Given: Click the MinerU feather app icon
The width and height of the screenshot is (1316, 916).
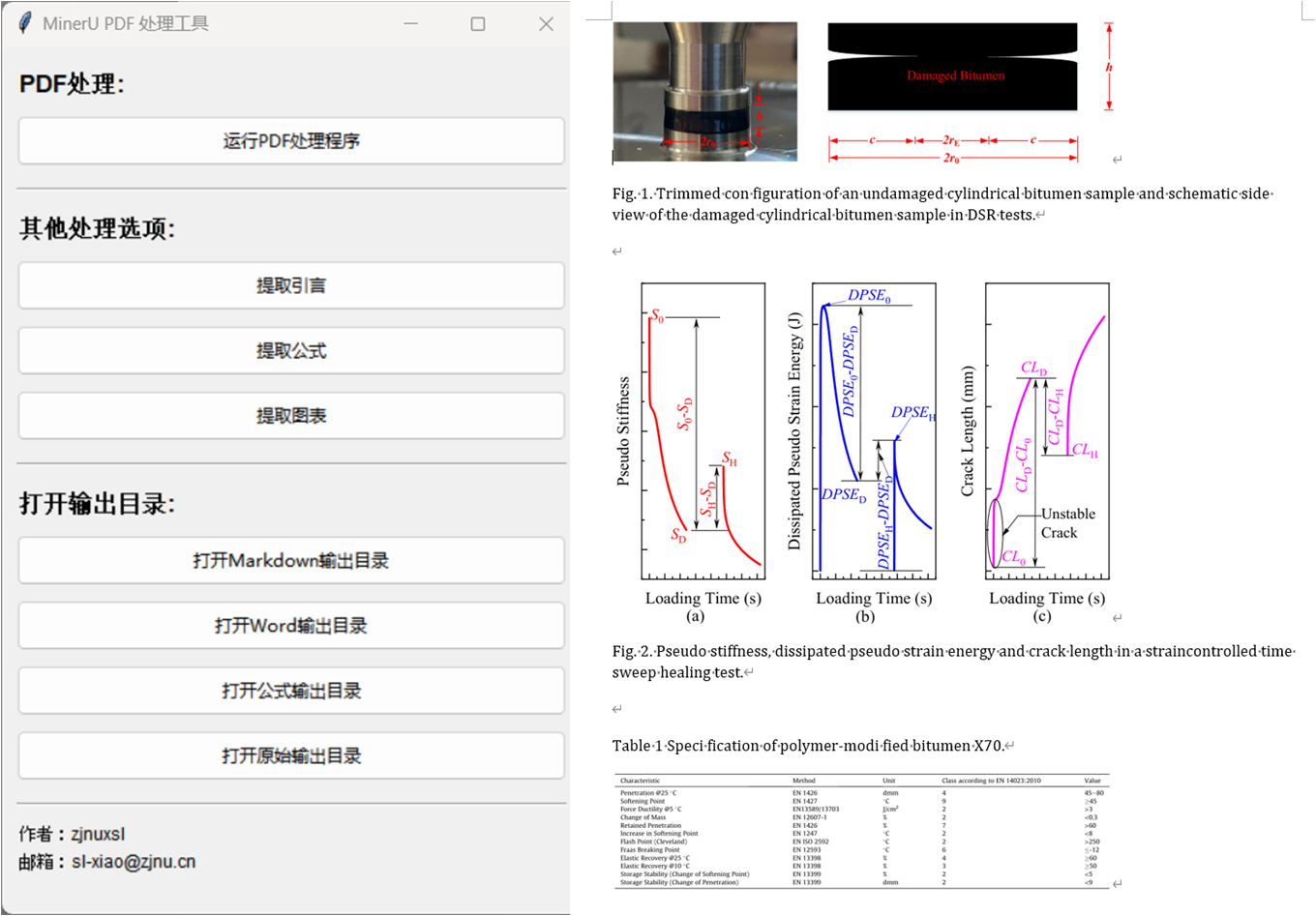Looking at the screenshot, I should [24, 23].
